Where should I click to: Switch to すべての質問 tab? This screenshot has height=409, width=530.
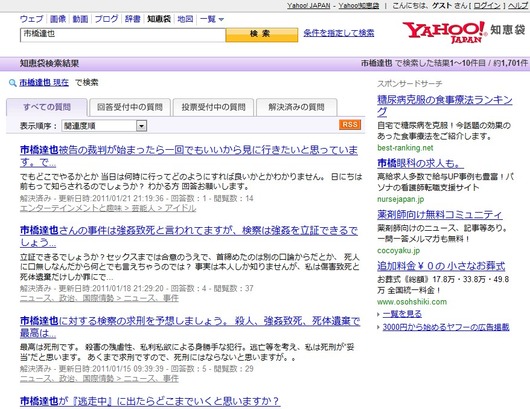click(x=47, y=107)
